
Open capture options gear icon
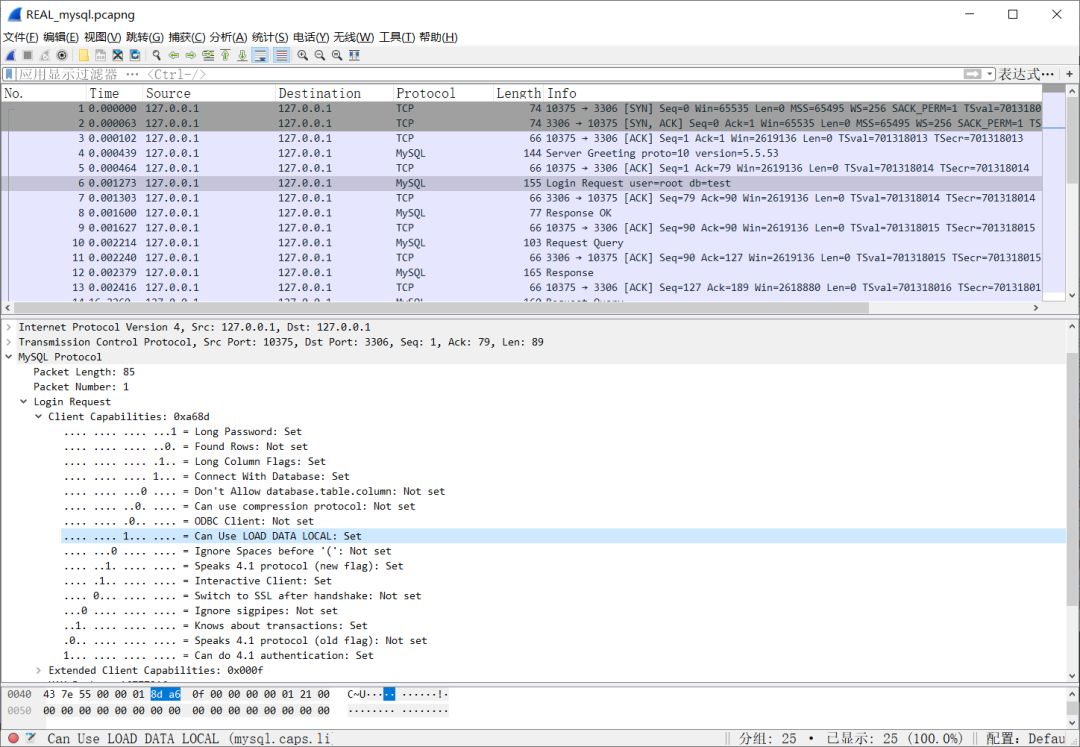tap(62, 56)
